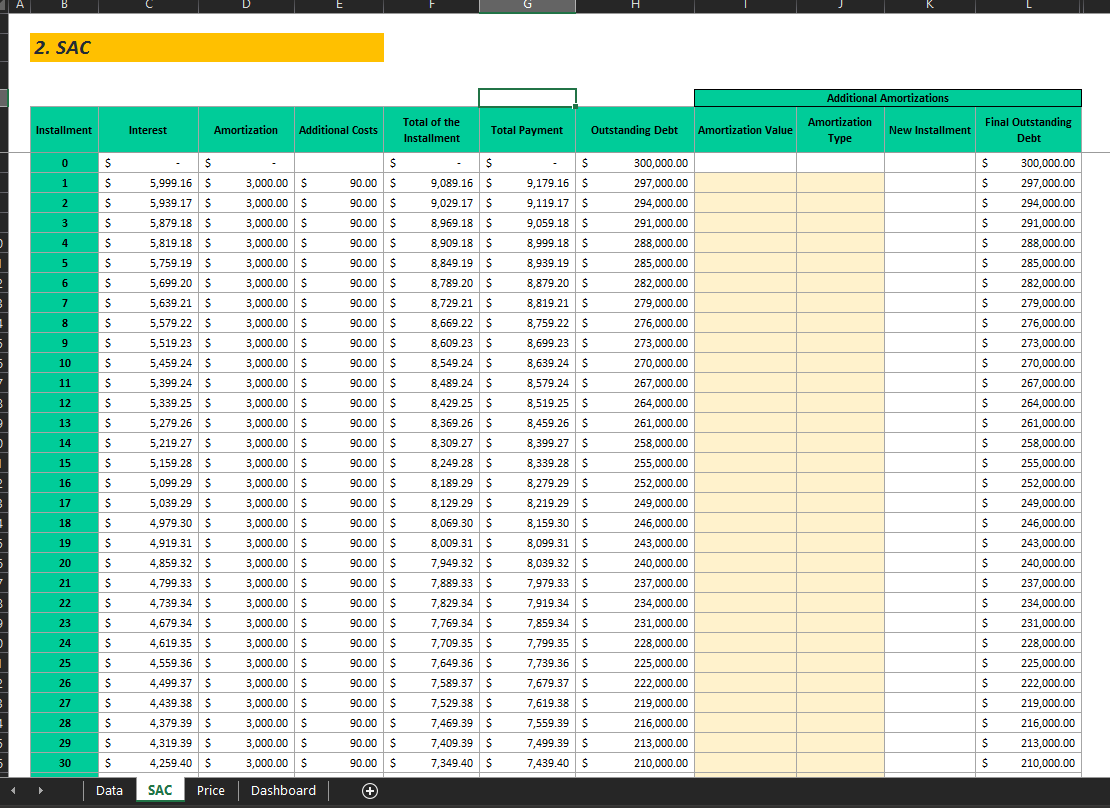Viewport: 1110px width, 808px height.
Task: Select the Total of the Installment header
Action: point(431,130)
